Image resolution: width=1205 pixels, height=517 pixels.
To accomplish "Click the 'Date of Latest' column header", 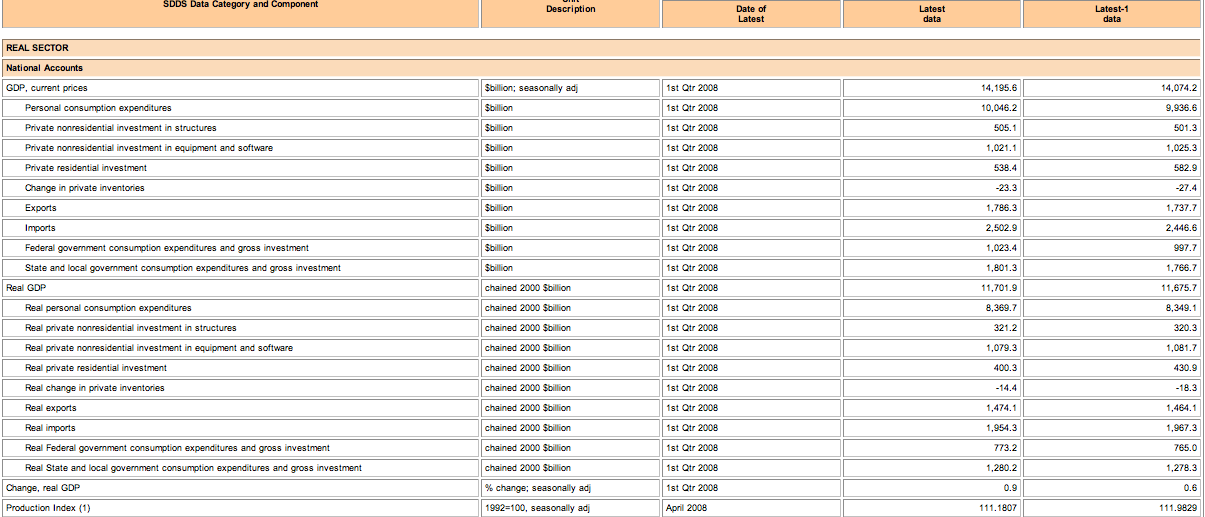I will click(751, 14).
